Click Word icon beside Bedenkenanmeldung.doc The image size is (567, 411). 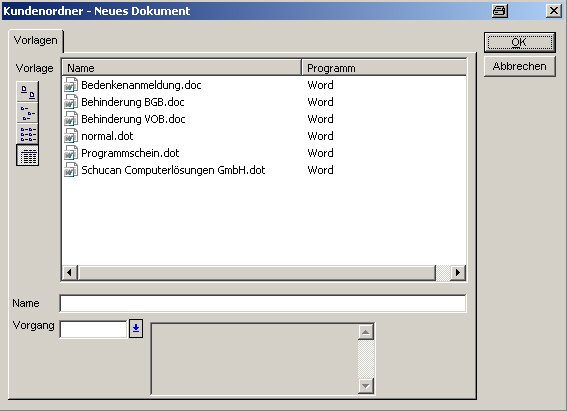[x=71, y=85]
